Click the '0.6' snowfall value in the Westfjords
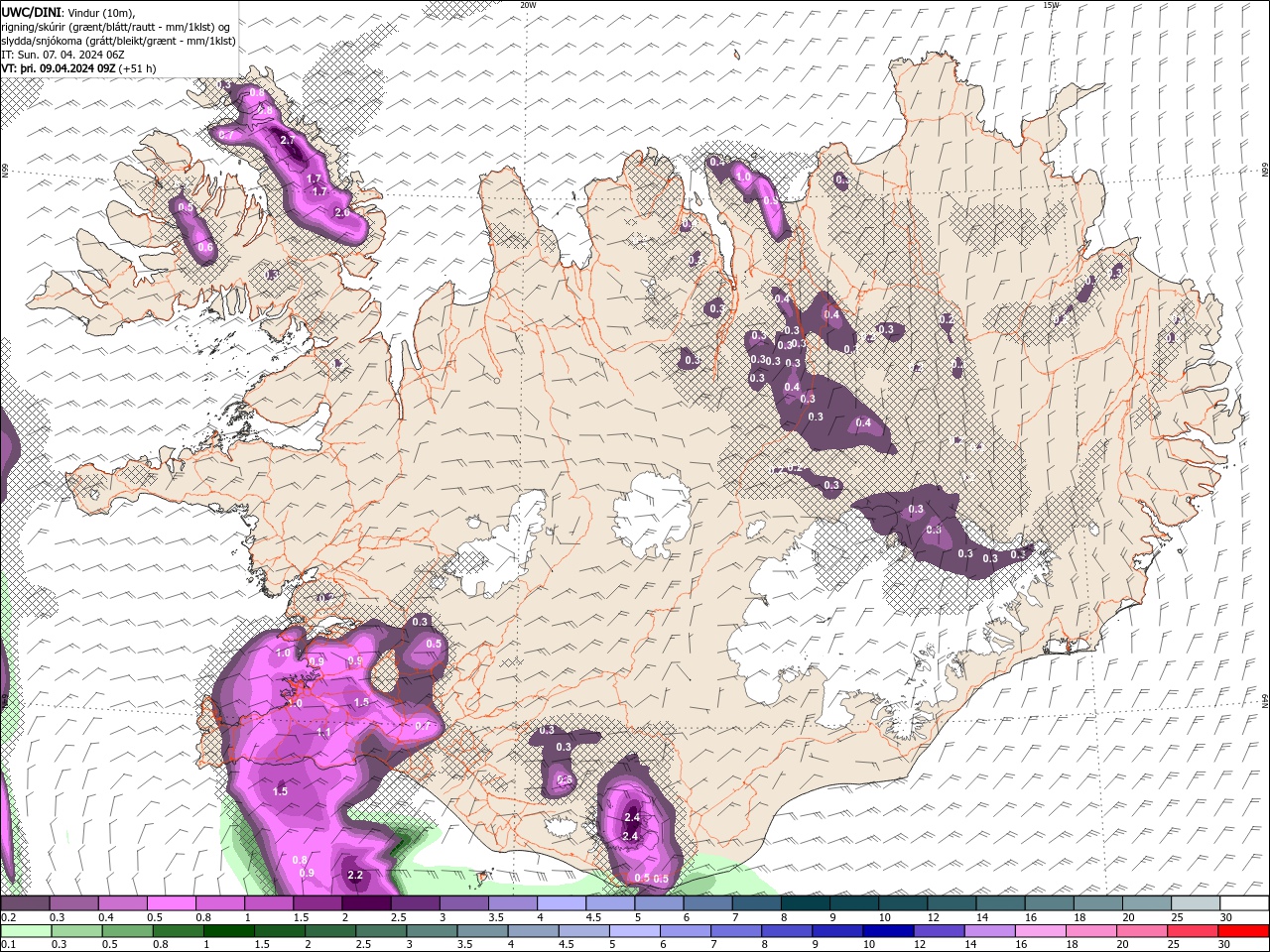Screen dimensions: 1270x952 click(205, 248)
